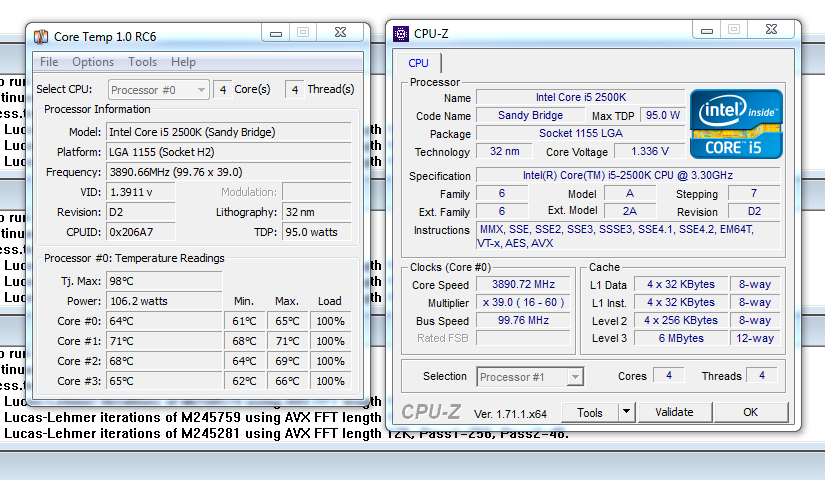
Task: Click the Platform field LGA 1155 (Socket H2)
Action: click(229, 152)
